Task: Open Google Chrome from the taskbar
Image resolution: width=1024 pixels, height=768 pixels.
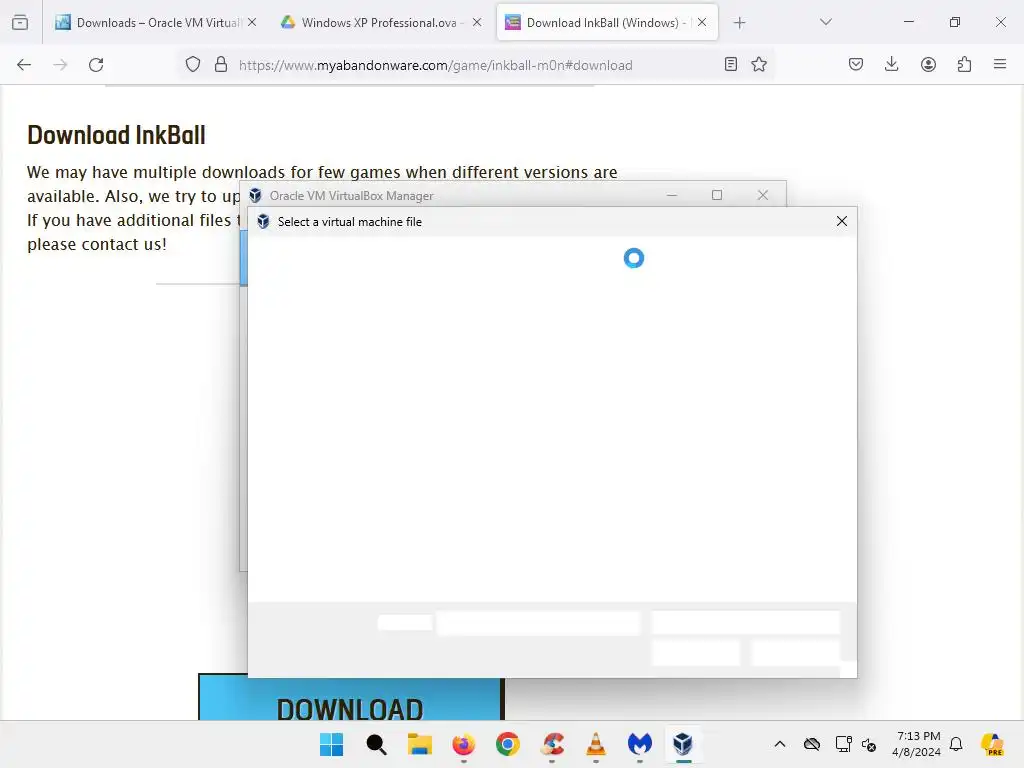Action: tap(508, 744)
